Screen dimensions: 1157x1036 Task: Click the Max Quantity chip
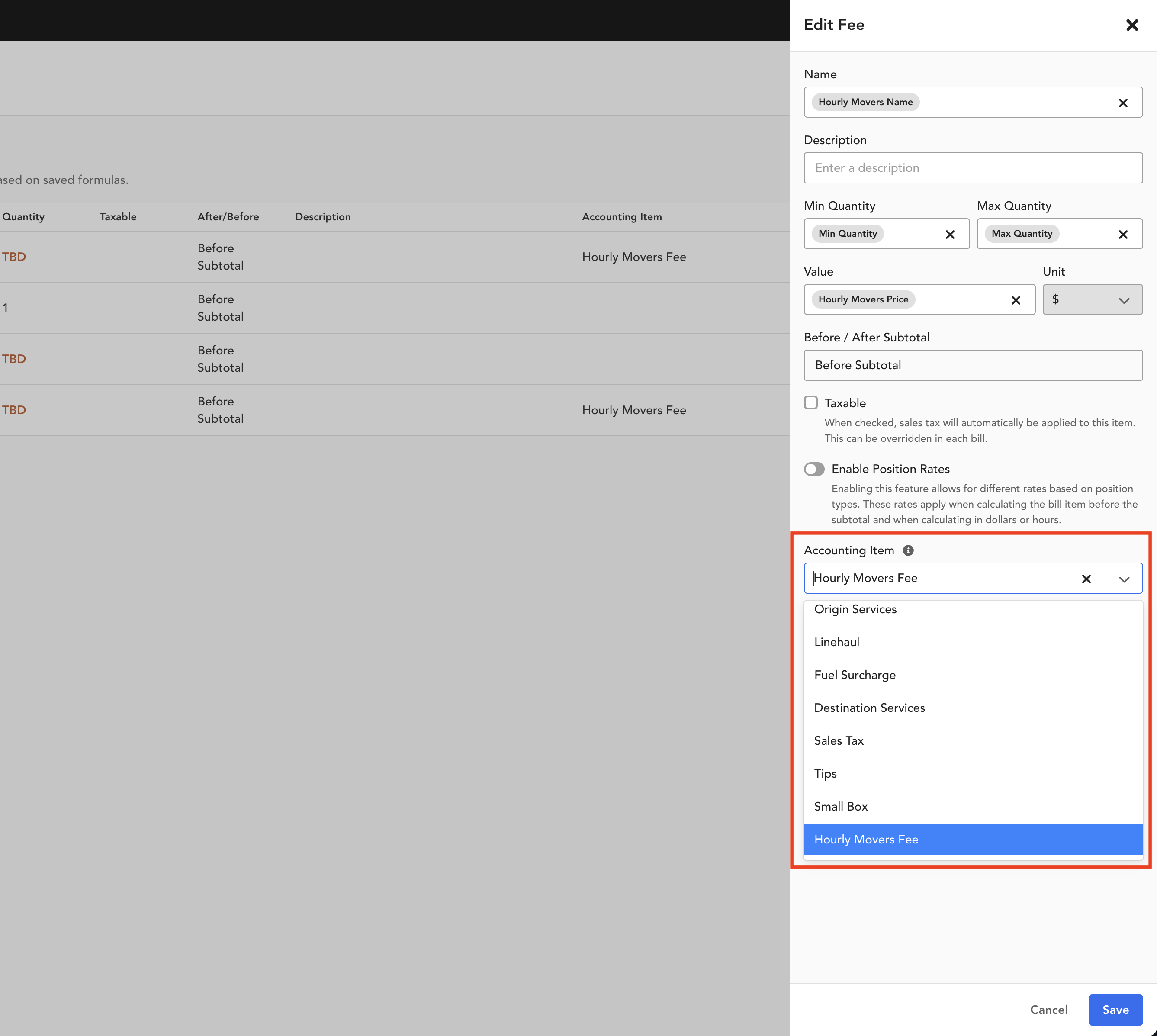coord(1022,233)
